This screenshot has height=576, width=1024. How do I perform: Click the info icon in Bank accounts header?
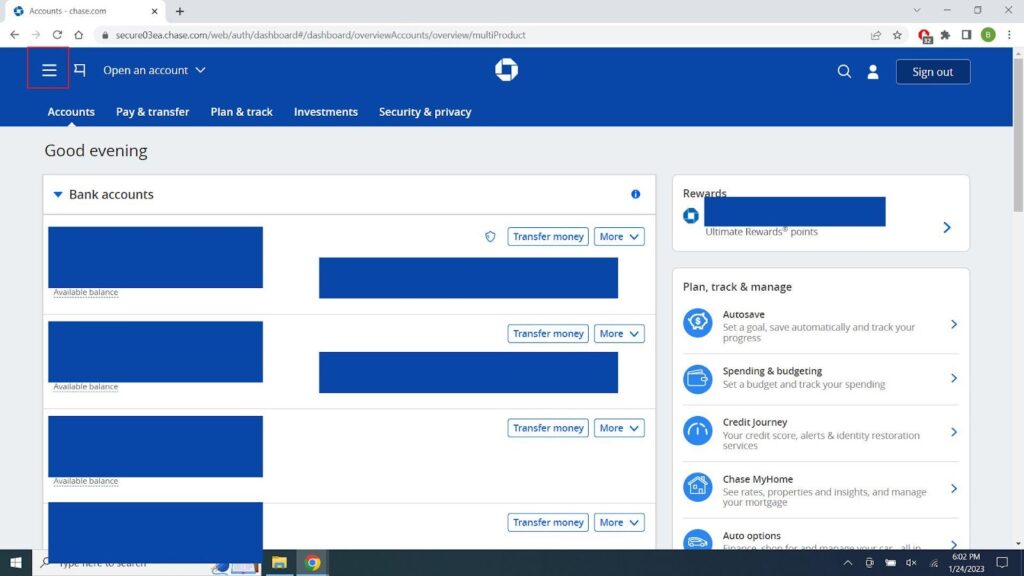coord(635,194)
